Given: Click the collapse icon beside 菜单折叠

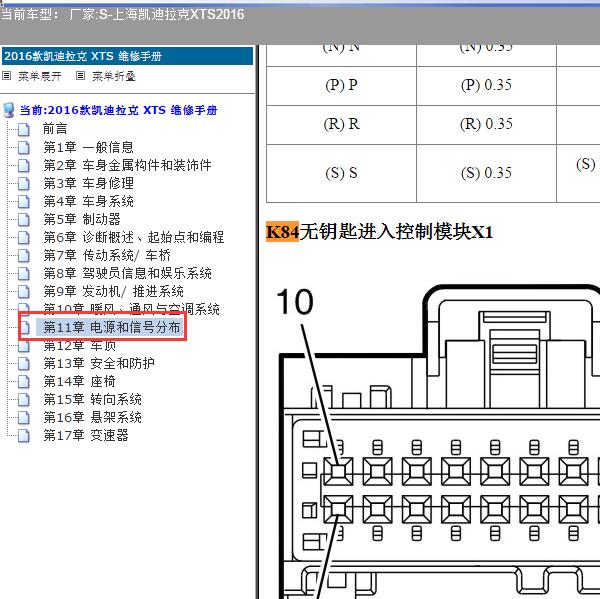Looking at the screenshot, I should pyautogui.click(x=80, y=75).
